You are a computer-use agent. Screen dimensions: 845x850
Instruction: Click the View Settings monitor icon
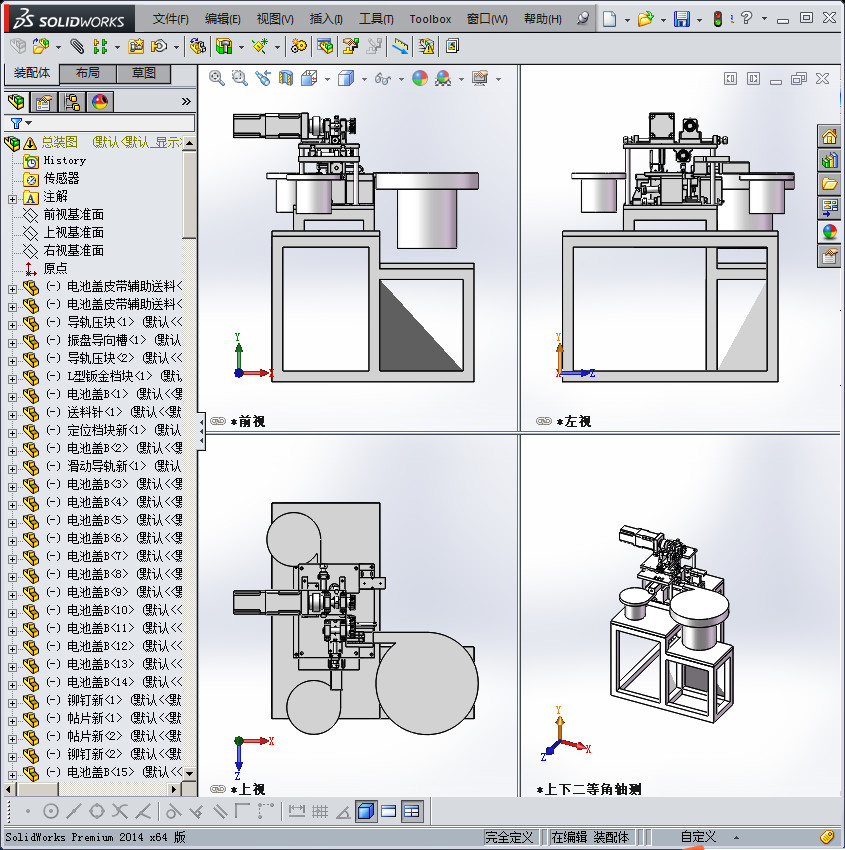[x=480, y=79]
